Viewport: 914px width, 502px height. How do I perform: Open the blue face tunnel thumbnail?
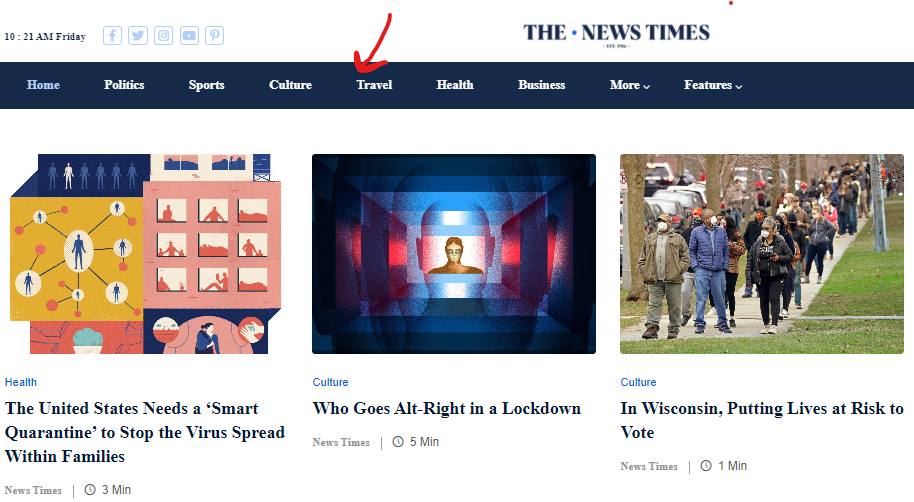[454, 254]
